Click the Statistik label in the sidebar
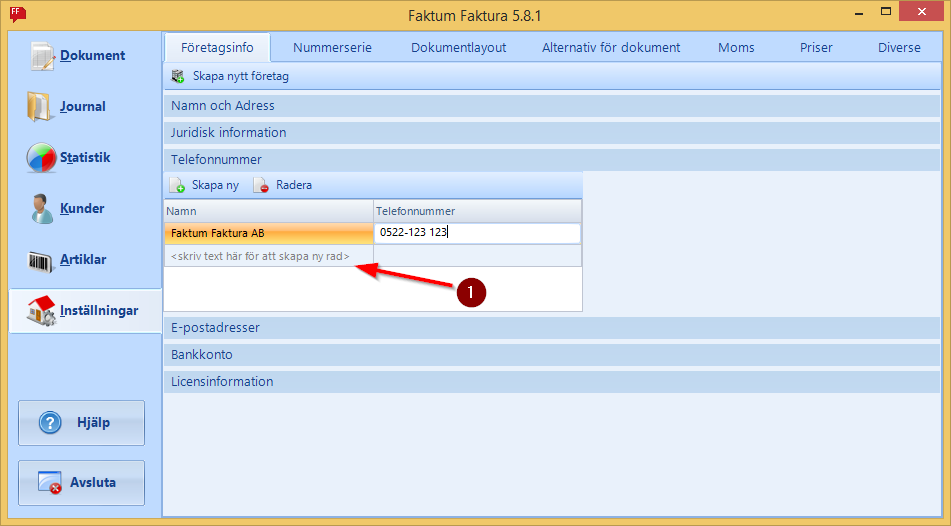The height and width of the screenshot is (526, 951). [x=85, y=157]
